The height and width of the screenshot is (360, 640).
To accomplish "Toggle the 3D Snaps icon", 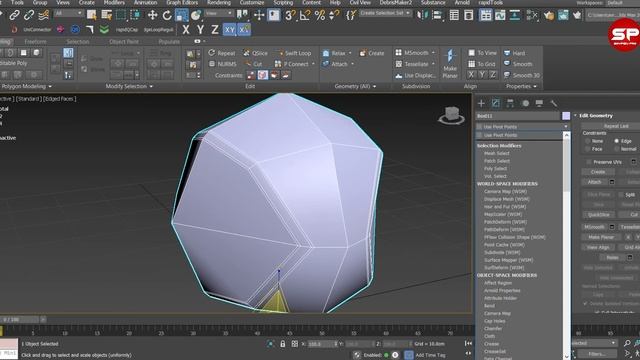I will click(x=290, y=16).
